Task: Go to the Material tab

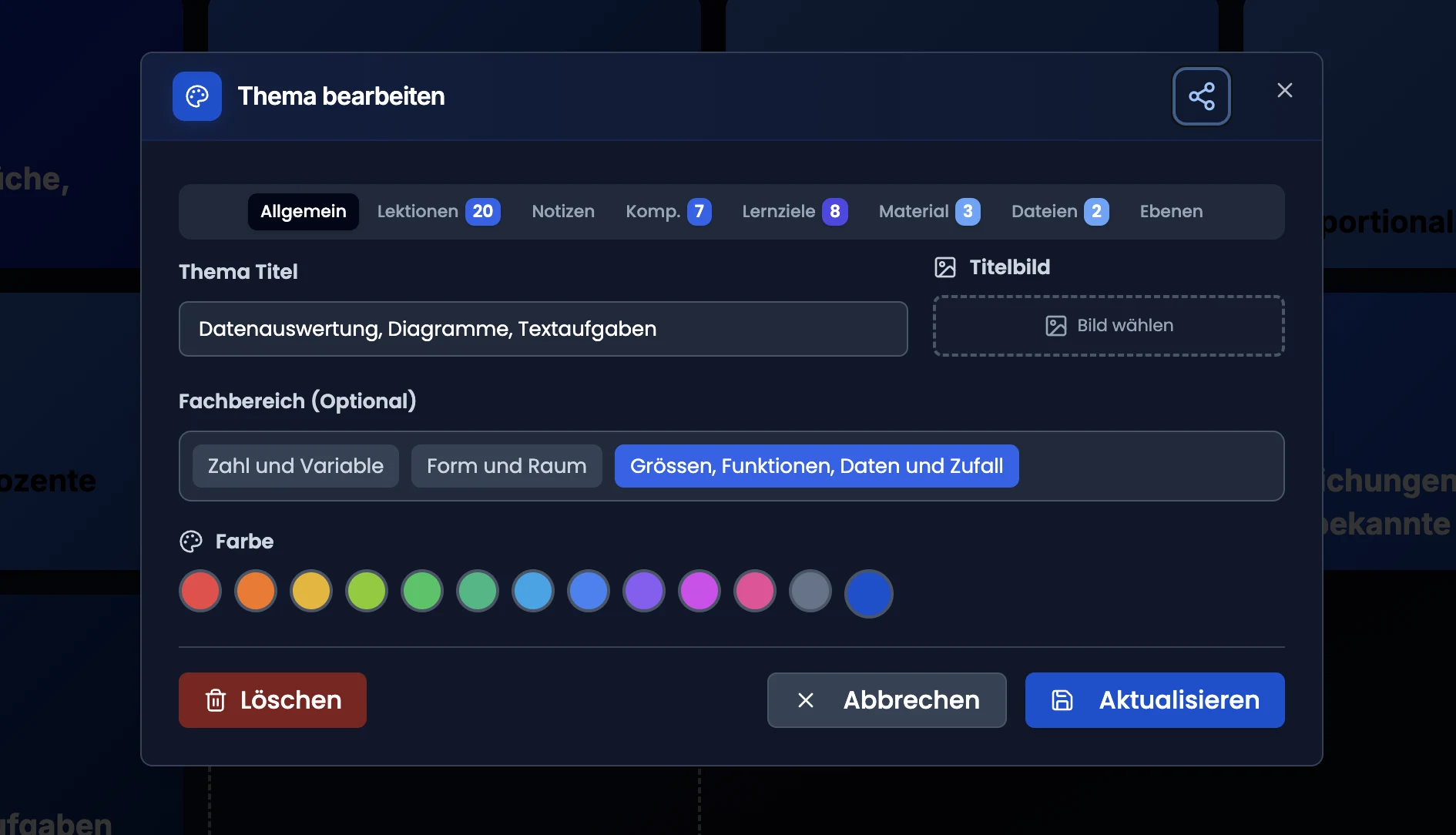Action: pos(929,212)
